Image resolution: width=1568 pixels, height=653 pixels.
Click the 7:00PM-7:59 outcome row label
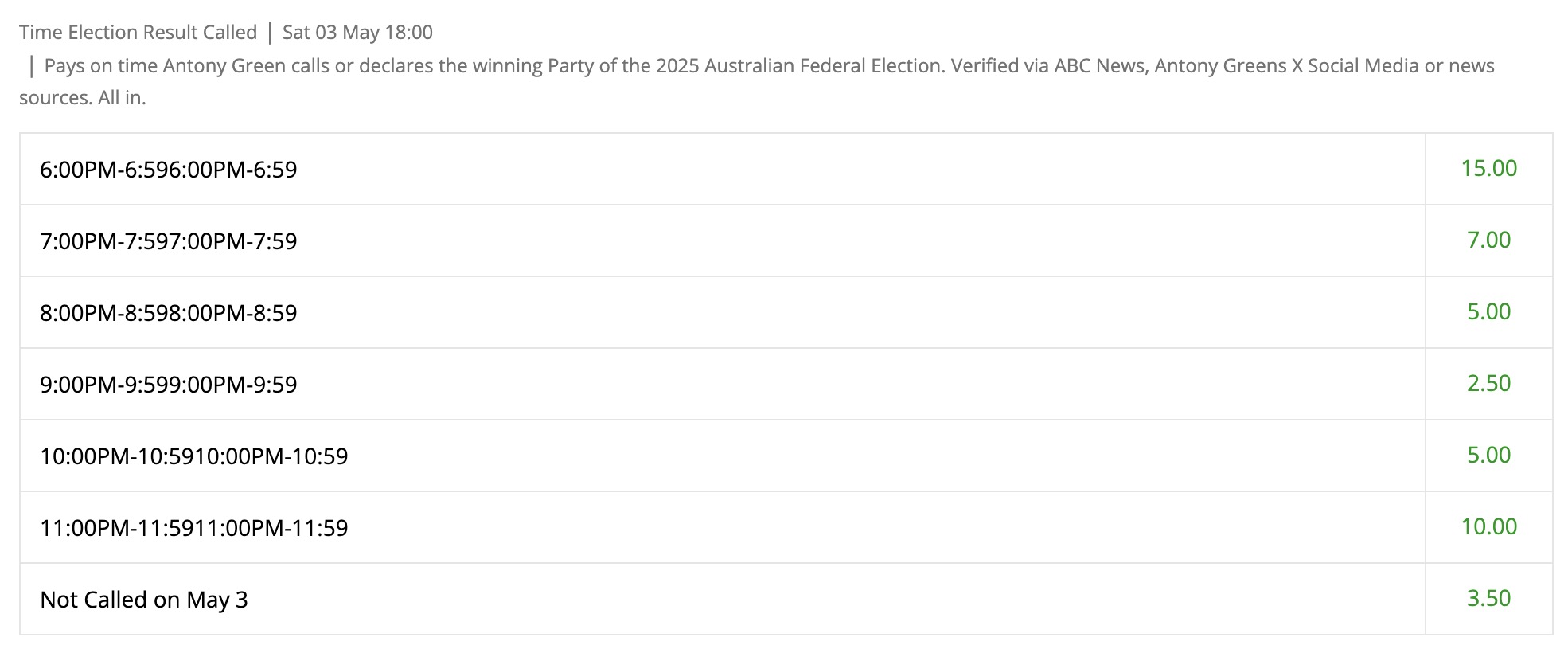point(169,241)
